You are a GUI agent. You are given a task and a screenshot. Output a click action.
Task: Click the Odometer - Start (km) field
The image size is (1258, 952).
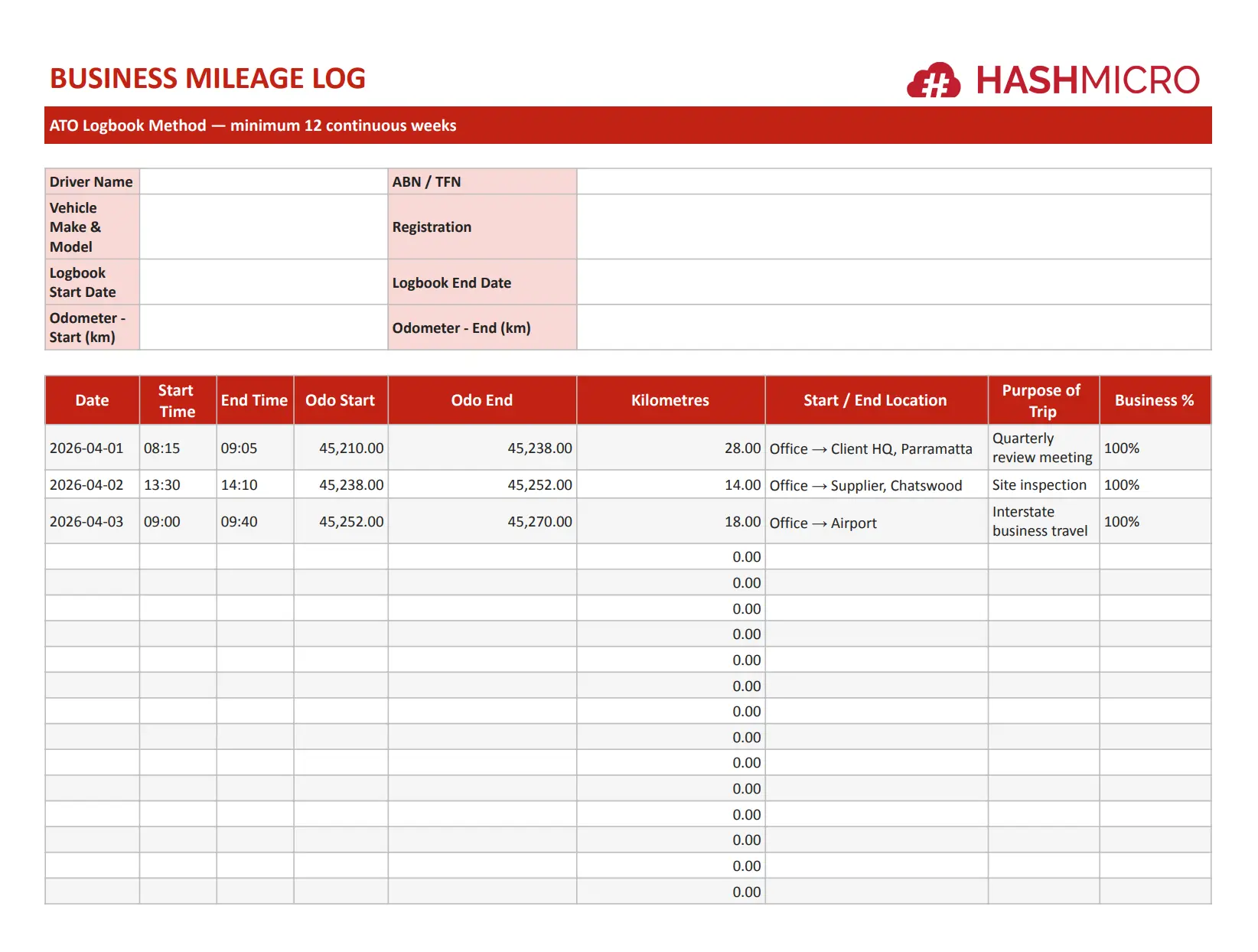[x=263, y=328]
